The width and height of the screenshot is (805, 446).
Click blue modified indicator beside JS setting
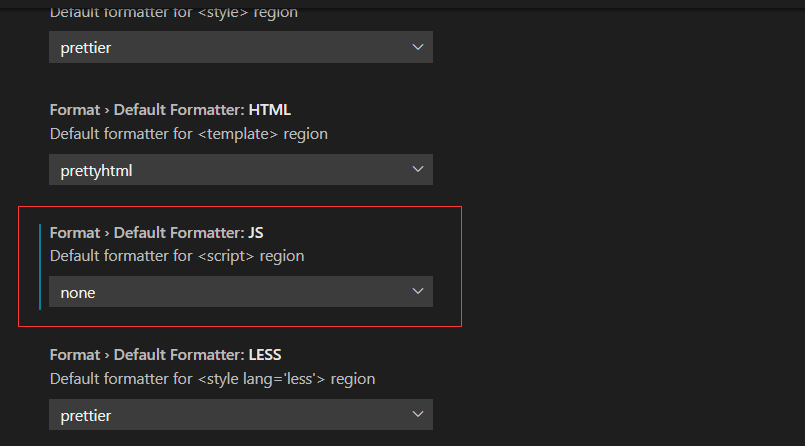[x=40, y=267]
